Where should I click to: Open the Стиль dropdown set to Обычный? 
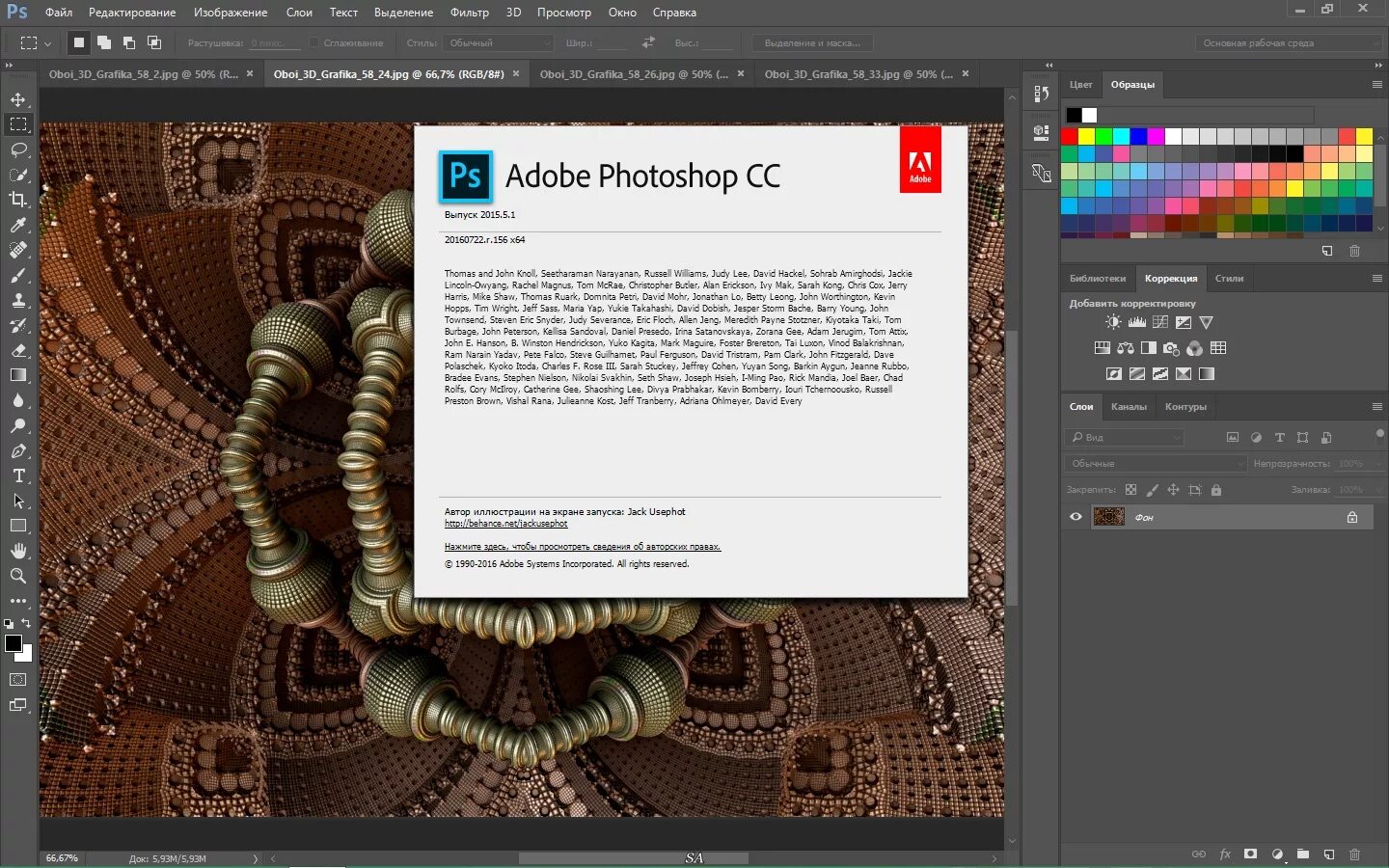click(x=499, y=42)
